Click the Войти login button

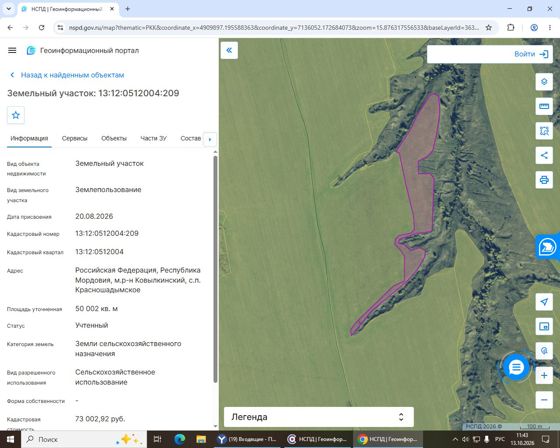pyautogui.click(x=531, y=54)
